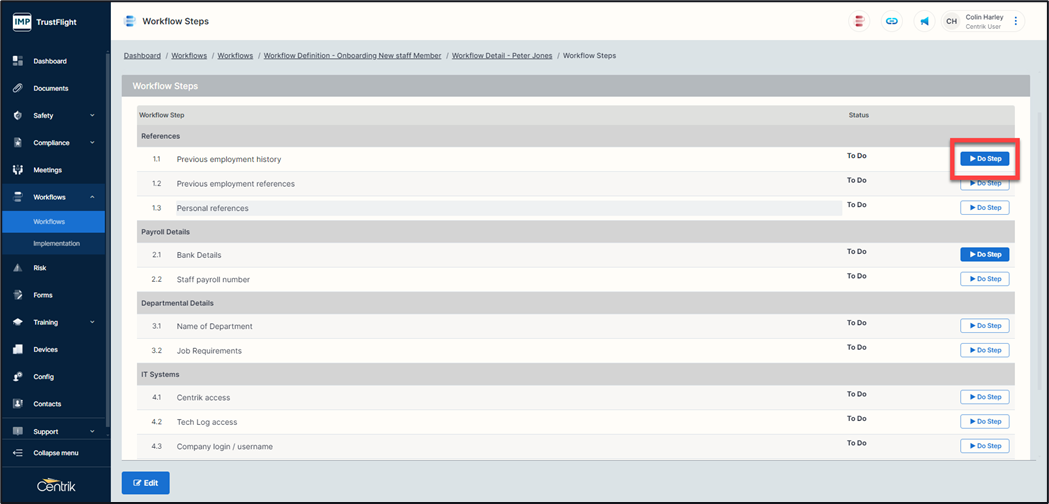Click the Config gears icon
The image size is (1049, 504).
pos(18,377)
